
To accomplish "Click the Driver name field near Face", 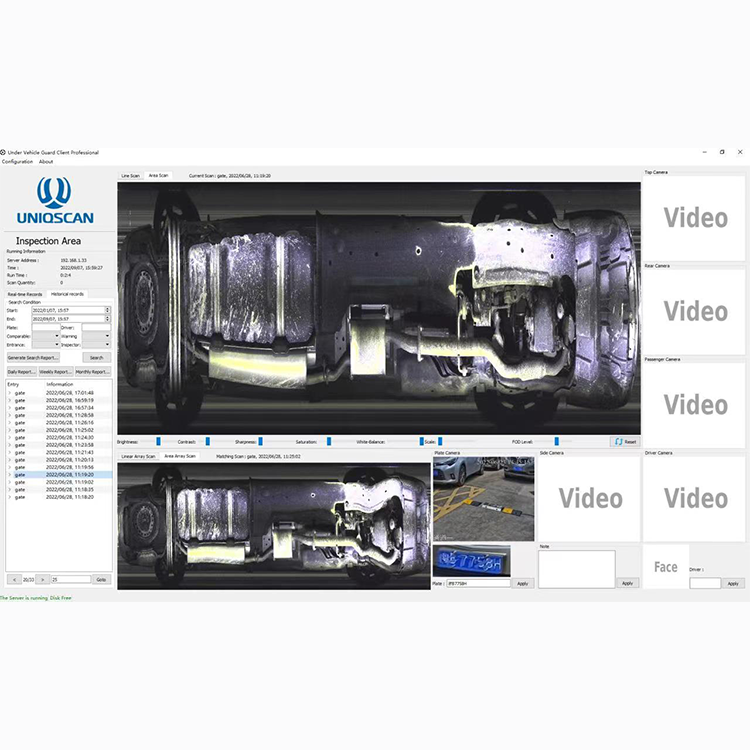I will pyautogui.click(x=705, y=583).
